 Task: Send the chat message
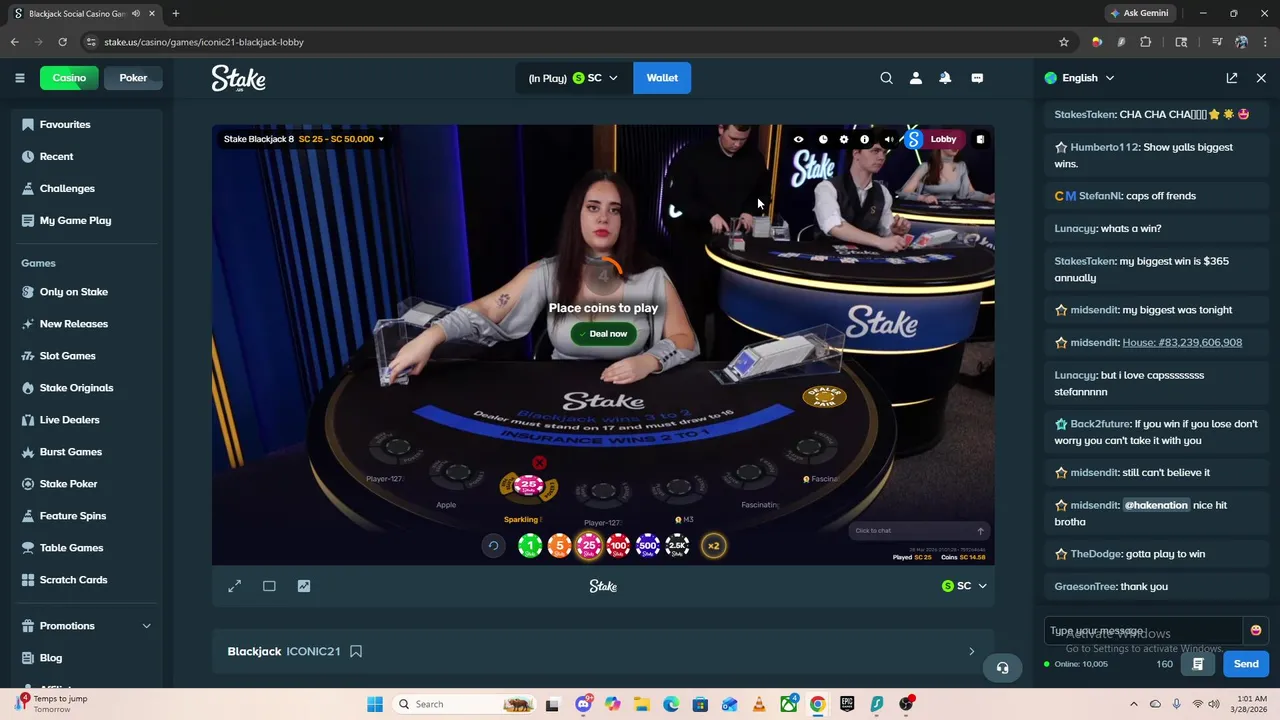coord(1246,664)
